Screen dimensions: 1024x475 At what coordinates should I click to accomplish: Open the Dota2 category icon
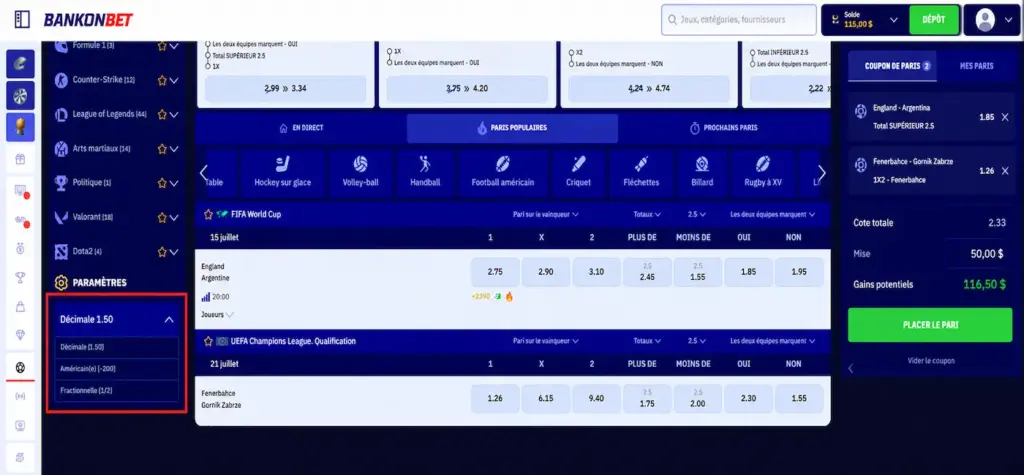[61, 251]
